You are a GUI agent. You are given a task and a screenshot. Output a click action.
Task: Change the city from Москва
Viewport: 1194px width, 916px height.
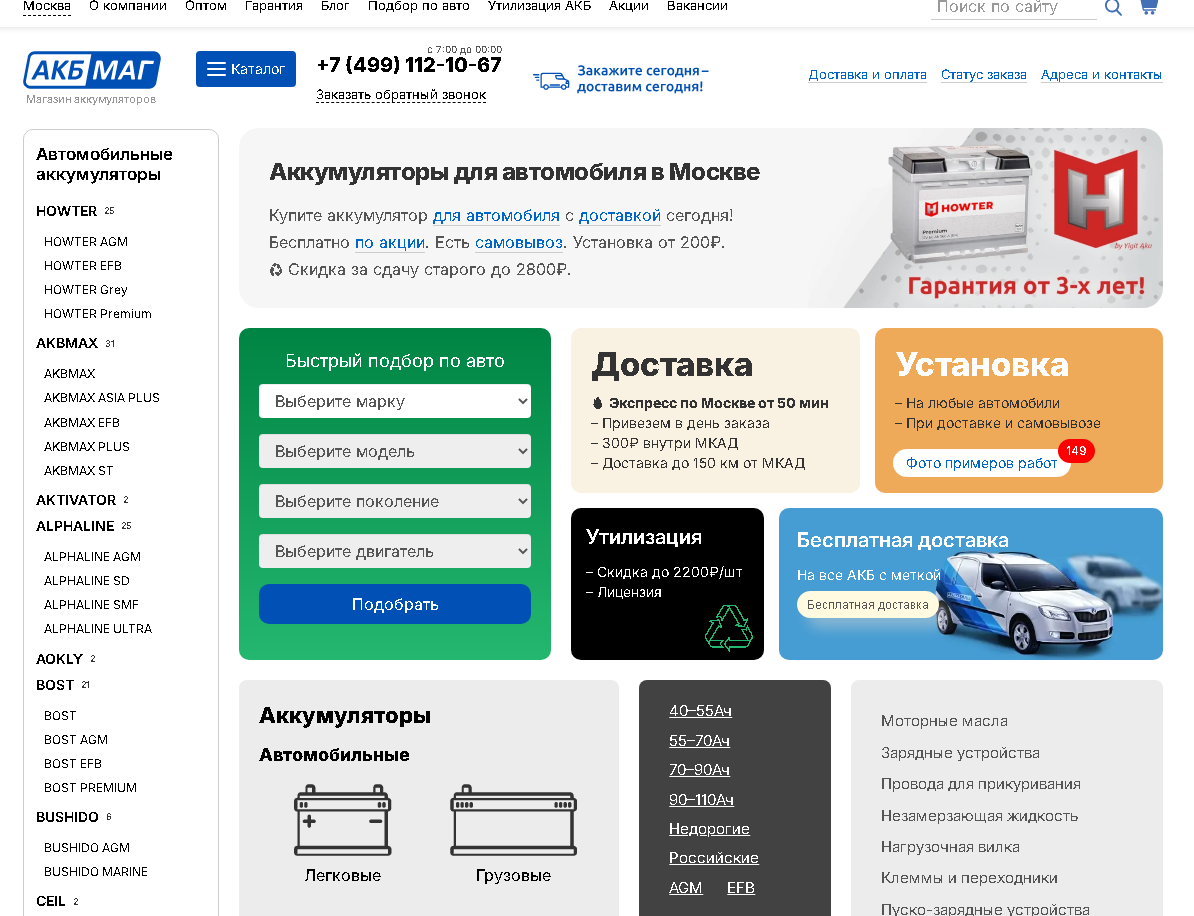(x=46, y=6)
